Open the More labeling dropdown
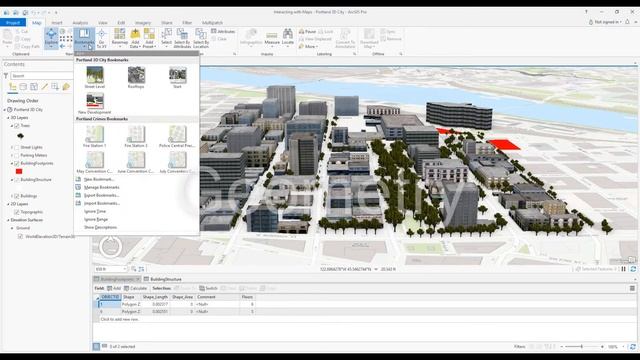 coord(308,47)
